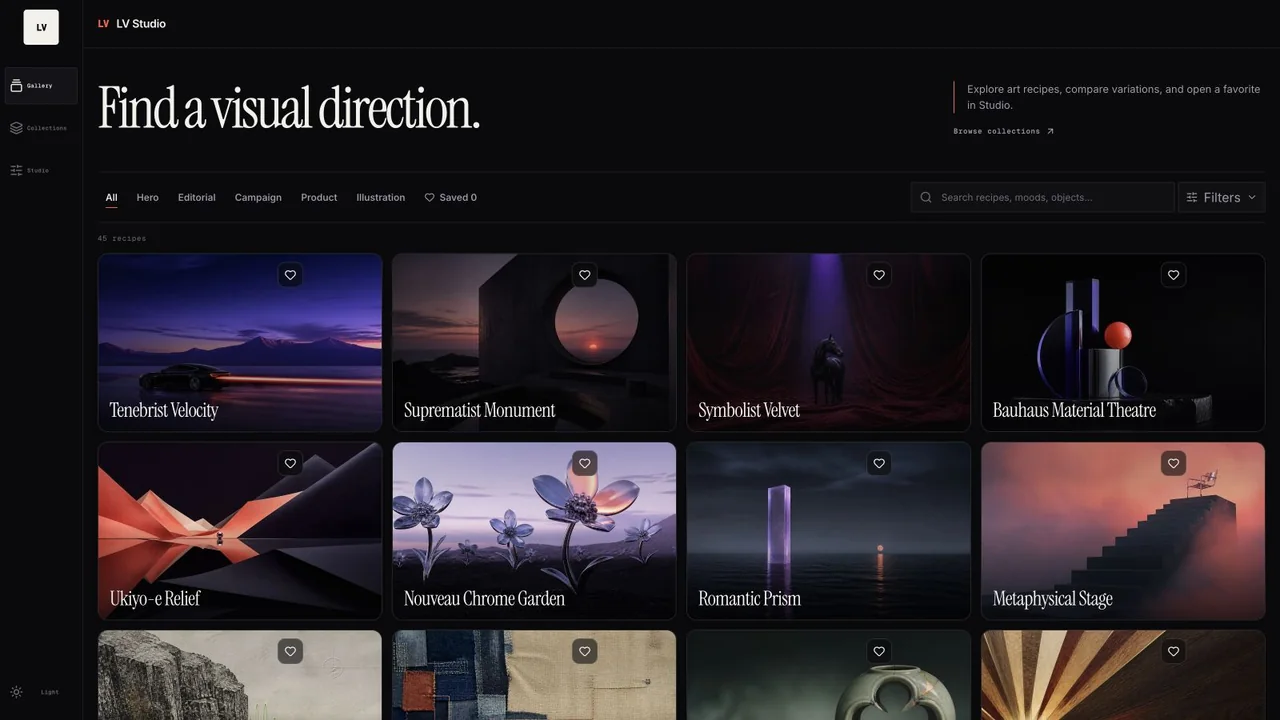This screenshot has width=1280, height=720.
Task: Click the "45 recipes" count text
Action: 122,239
